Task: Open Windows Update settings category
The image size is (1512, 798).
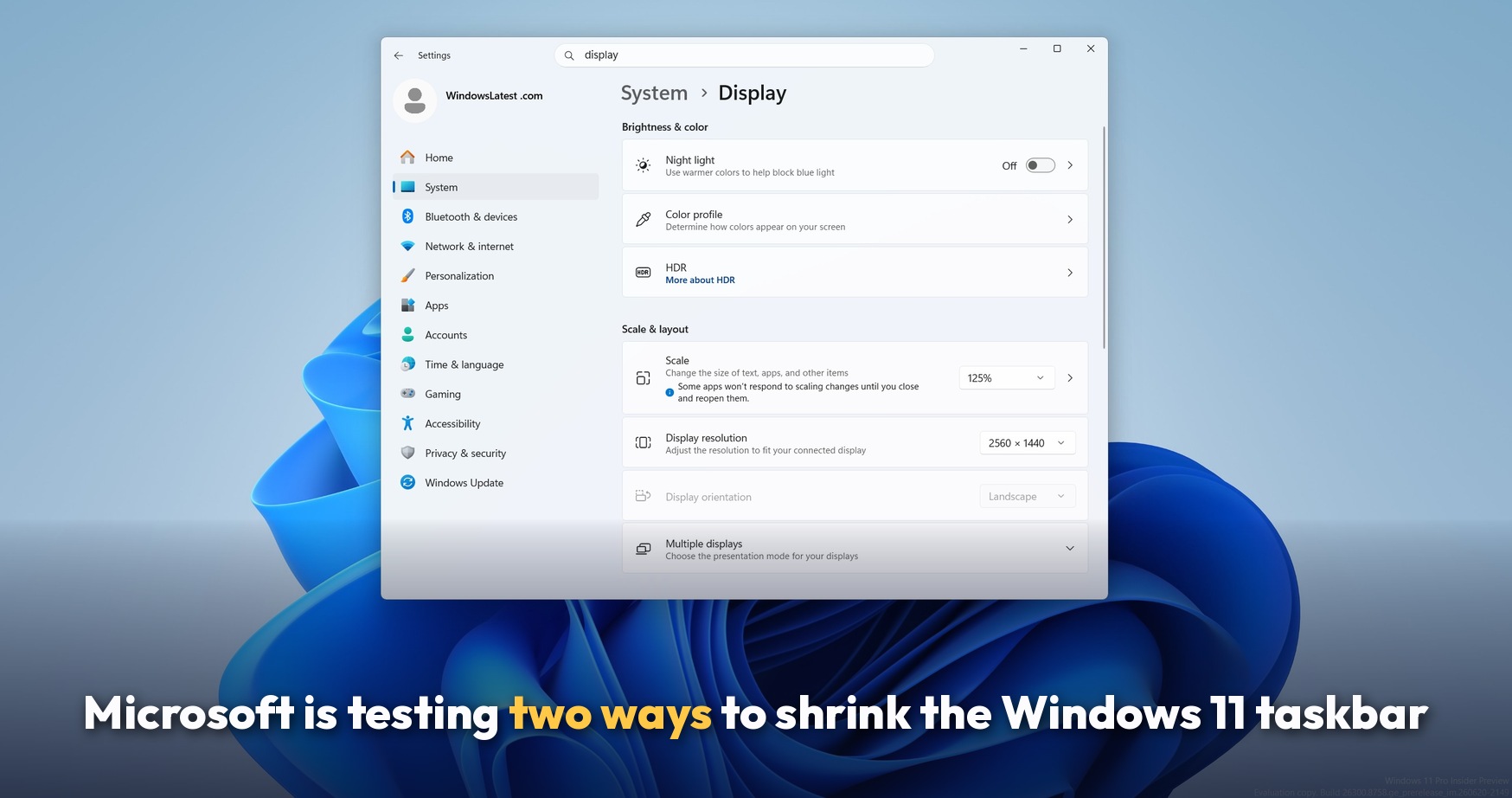Action: point(496,482)
